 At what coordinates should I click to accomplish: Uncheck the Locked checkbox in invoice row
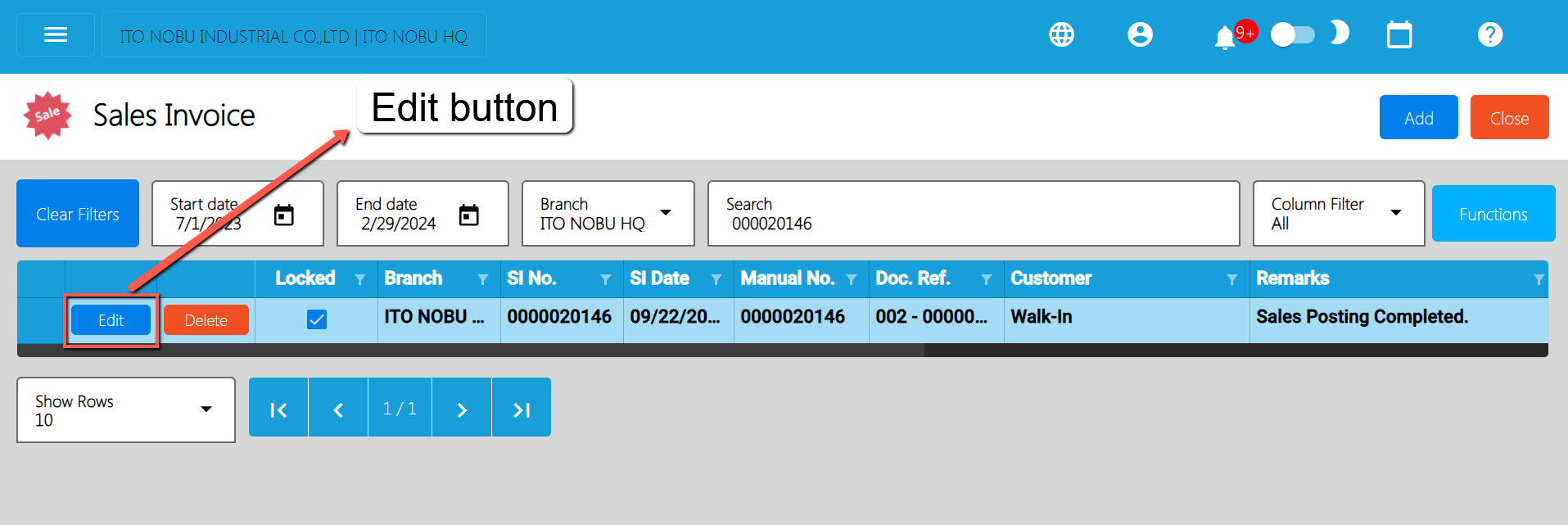pyautogui.click(x=316, y=319)
